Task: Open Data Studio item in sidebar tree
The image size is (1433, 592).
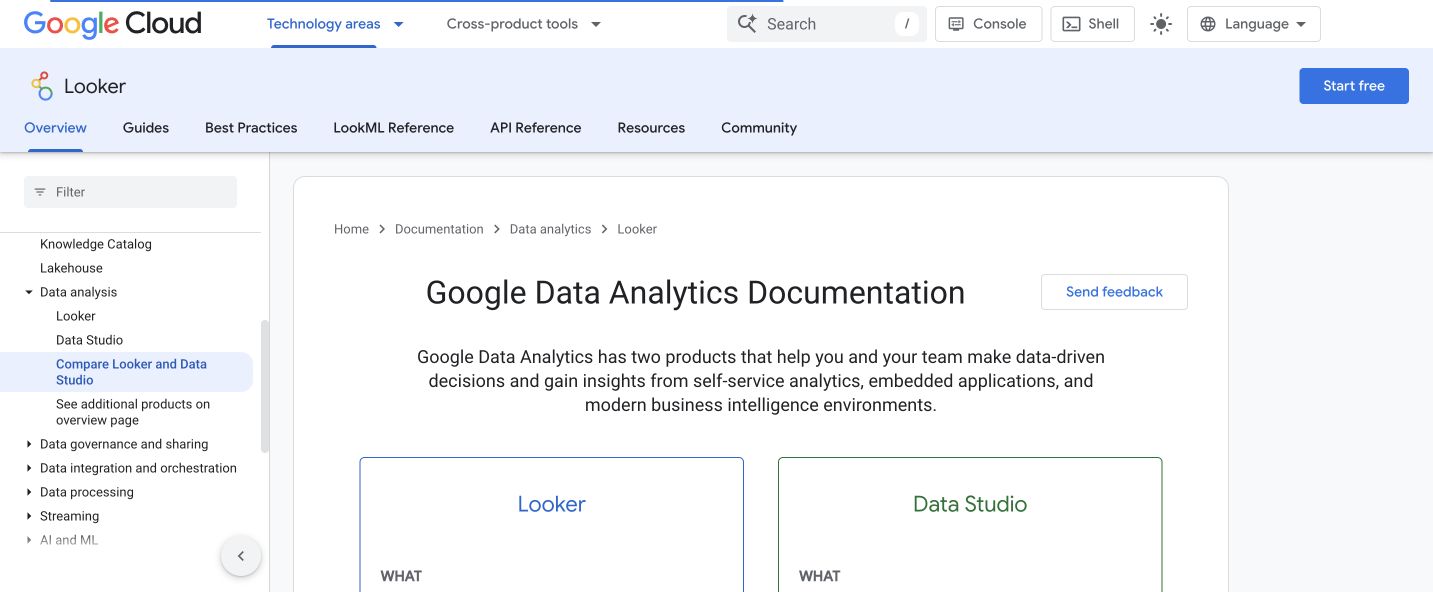Action: tap(89, 340)
